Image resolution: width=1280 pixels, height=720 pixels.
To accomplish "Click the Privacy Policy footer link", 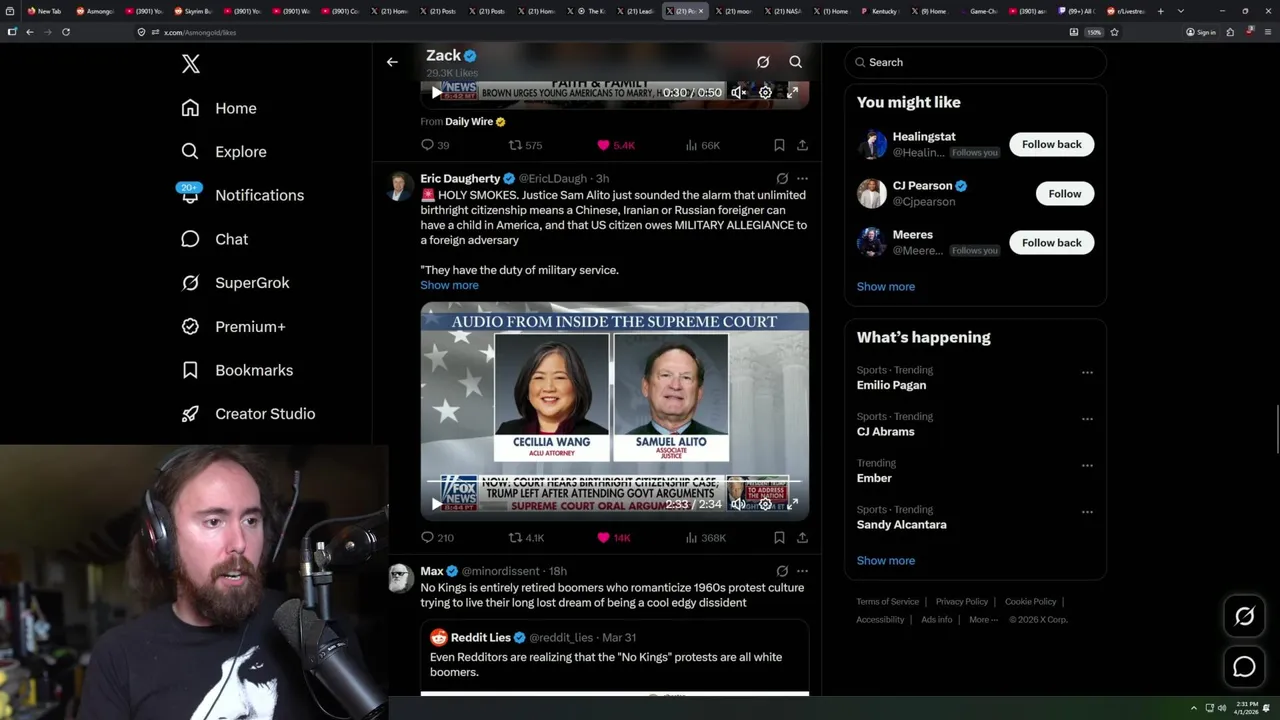I will [x=961, y=602].
